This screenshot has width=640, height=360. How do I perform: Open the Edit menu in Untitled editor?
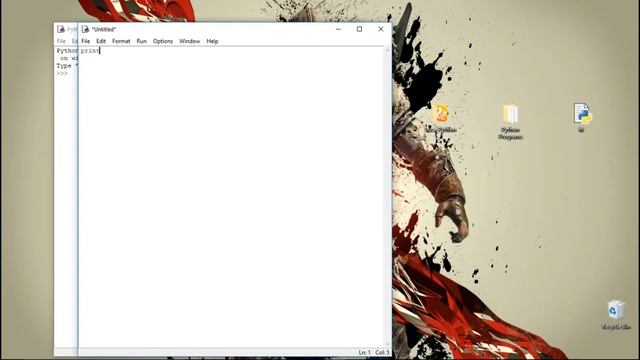click(x=101, y=41)
